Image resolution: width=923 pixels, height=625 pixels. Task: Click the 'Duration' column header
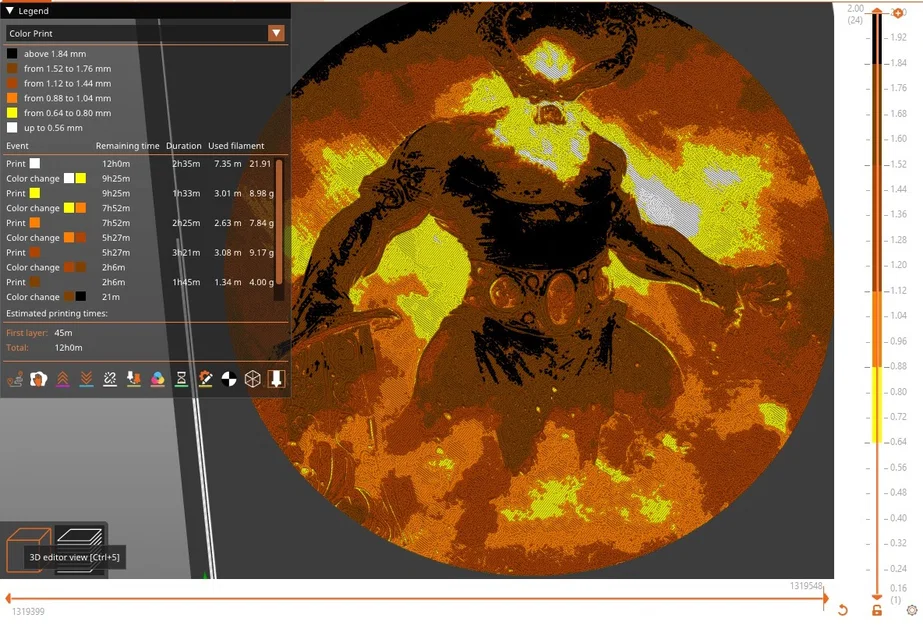[184, 146]
